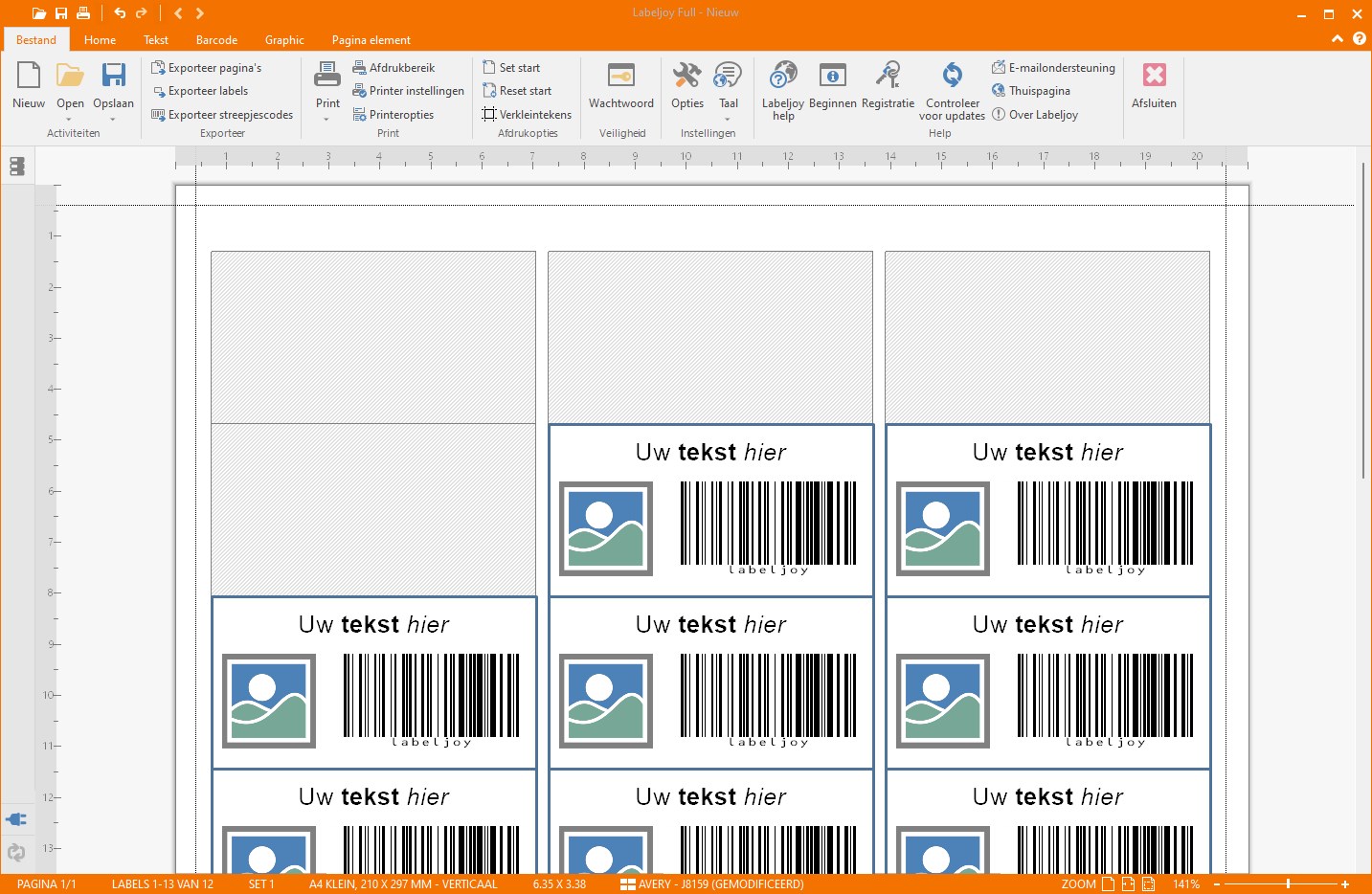
Task: Click 141% zoom value in status bar
Action: (1186, 884)
